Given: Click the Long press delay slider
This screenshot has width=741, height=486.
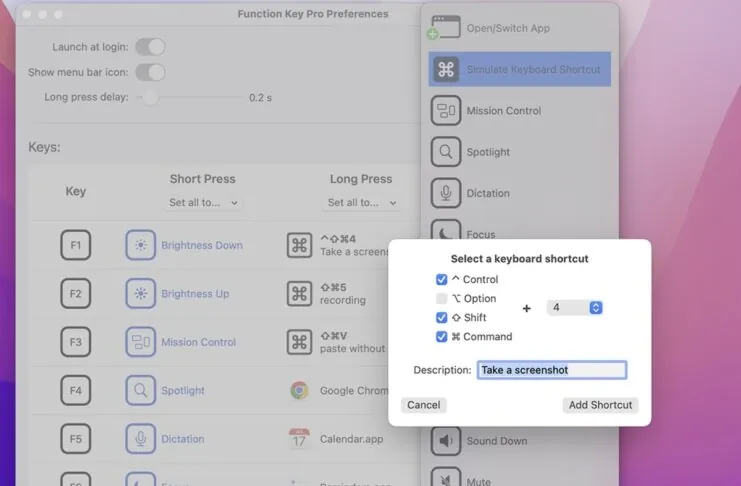Looking at the screenshot, I should (x=190, y=97).
